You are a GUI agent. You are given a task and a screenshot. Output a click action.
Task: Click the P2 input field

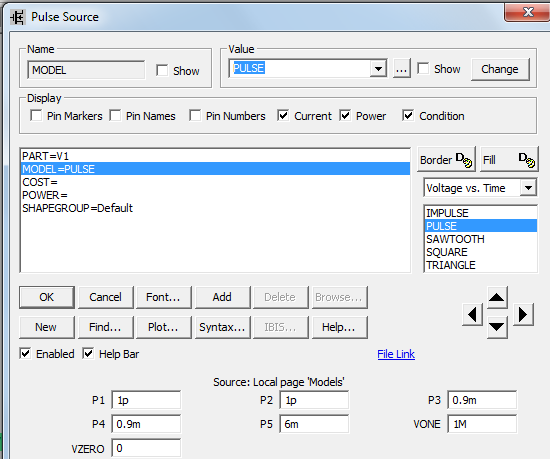(x=314, y=400)
